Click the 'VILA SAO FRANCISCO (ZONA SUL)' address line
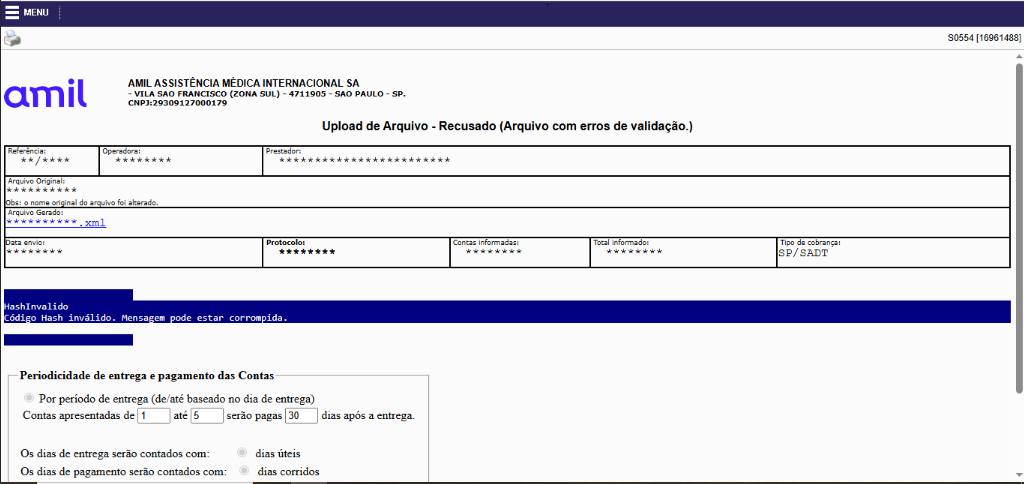 coord(266,94)
